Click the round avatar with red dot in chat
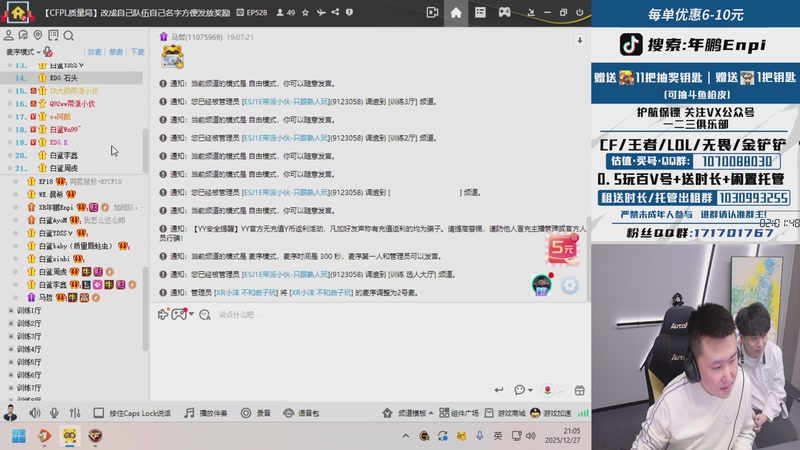The height and width of the screenshot is (450, 800). [x=542, y=285]
